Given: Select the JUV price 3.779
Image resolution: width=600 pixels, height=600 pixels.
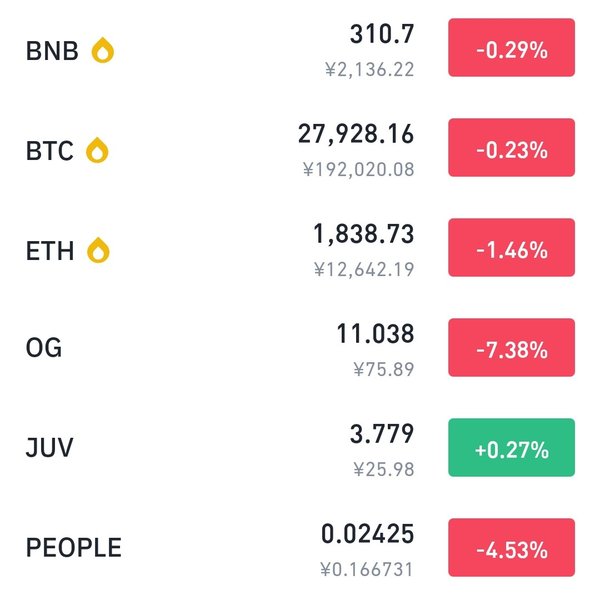Looking at the screenshot, I should click(382, 434).
